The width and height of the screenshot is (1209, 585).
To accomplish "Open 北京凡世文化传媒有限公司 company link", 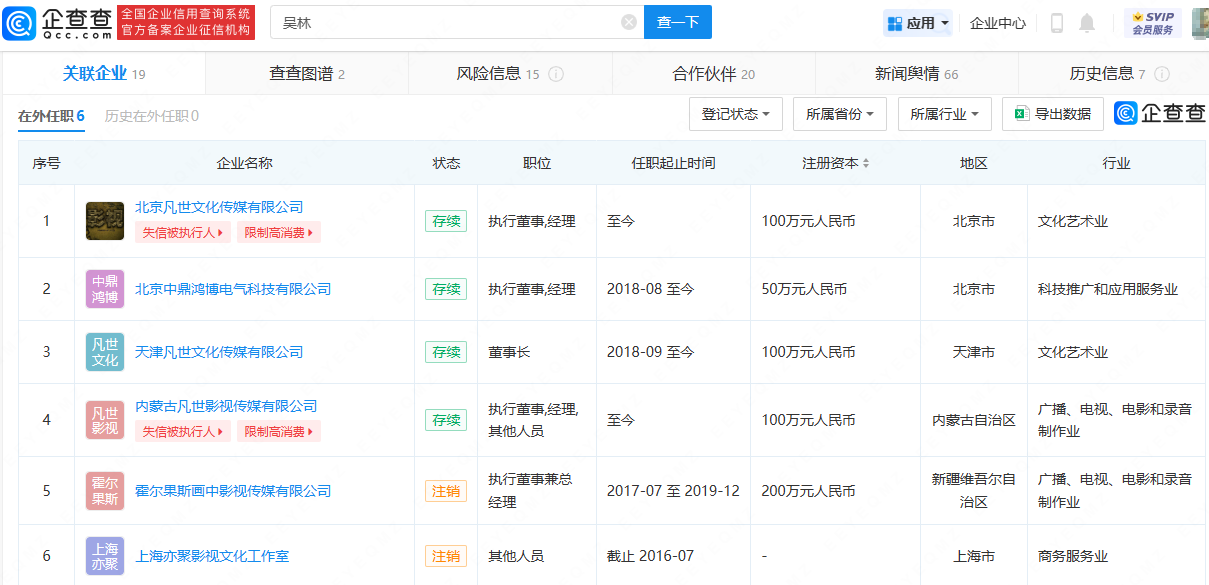I will pyautogui.click(x=219, y=207).
